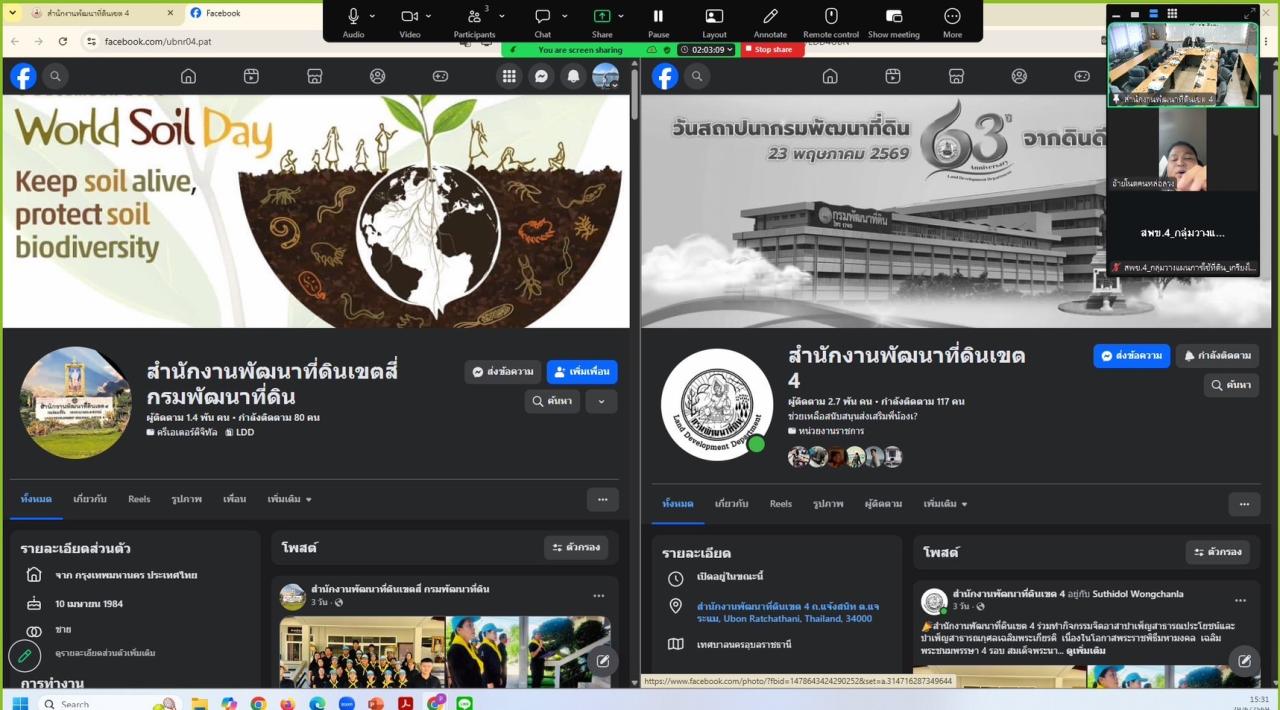Open Windows Start menu

point(20,703)
